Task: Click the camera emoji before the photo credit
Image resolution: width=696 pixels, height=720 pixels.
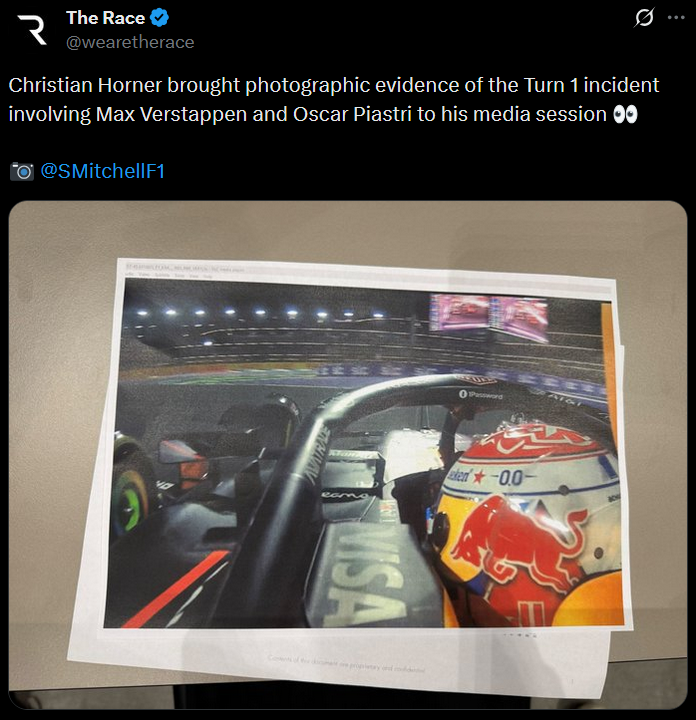Action: click(x=22, y=172)
